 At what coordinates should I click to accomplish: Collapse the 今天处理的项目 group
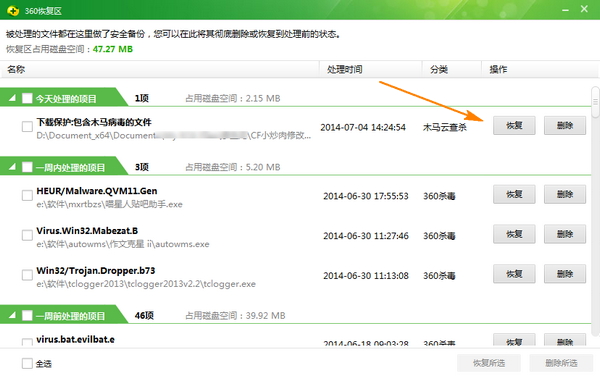[12, 98]
